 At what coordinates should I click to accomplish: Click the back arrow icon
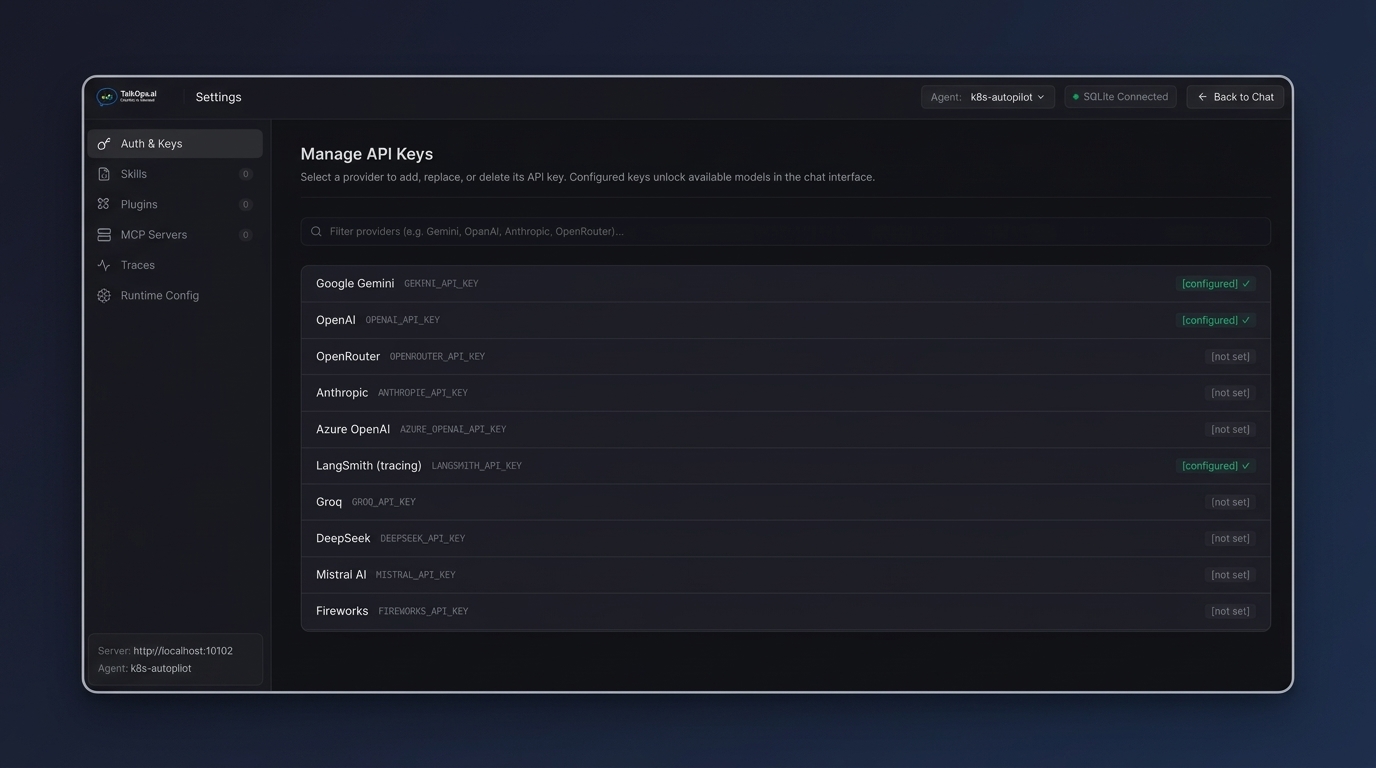click(1202, 97)
